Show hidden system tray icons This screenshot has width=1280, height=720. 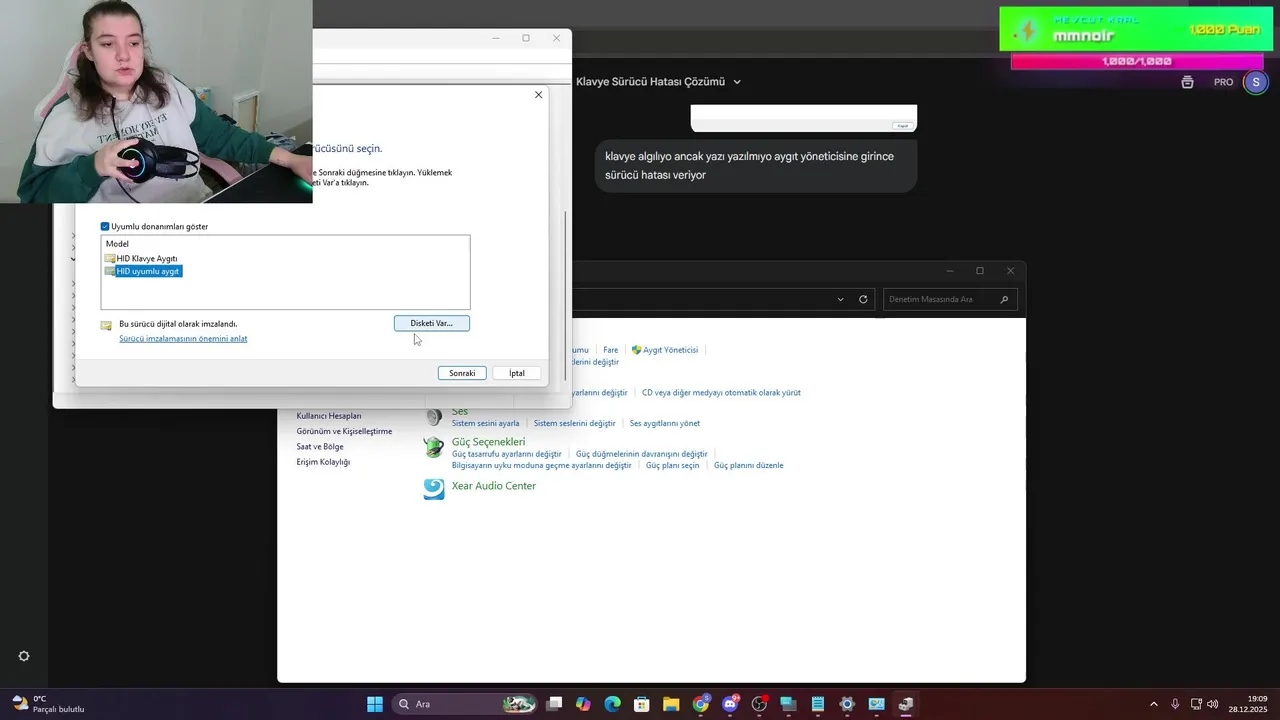[x=1154, y=704]
